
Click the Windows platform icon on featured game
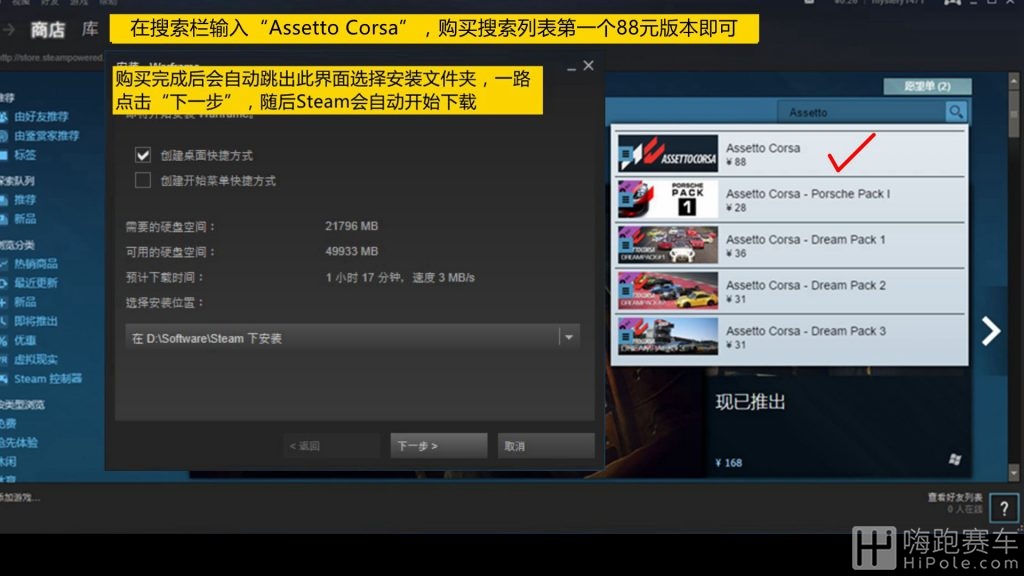point(955,460)
